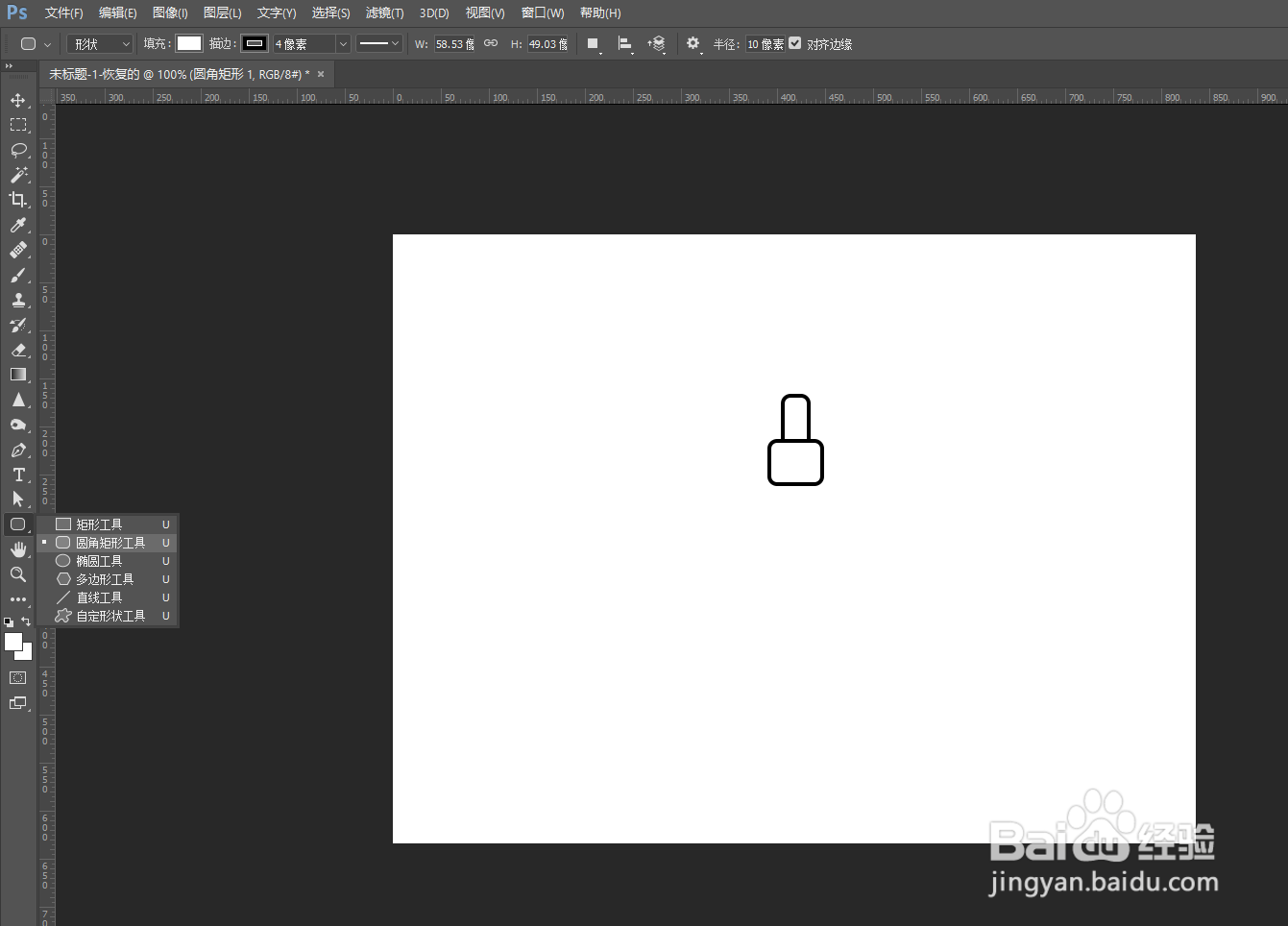Open the 视图(V) menu
The width and height of the screenshot is (1288, 926).
[485, 12]
